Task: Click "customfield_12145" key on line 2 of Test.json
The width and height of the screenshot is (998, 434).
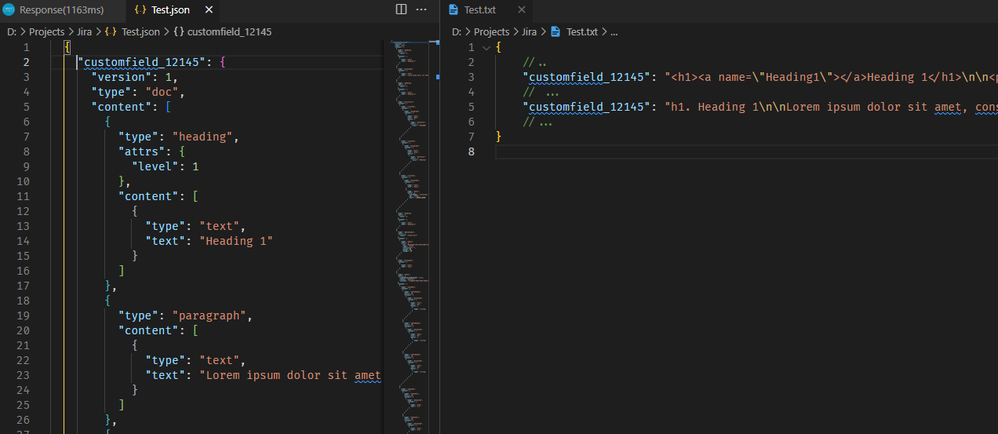Action: [x=141, y=62]
